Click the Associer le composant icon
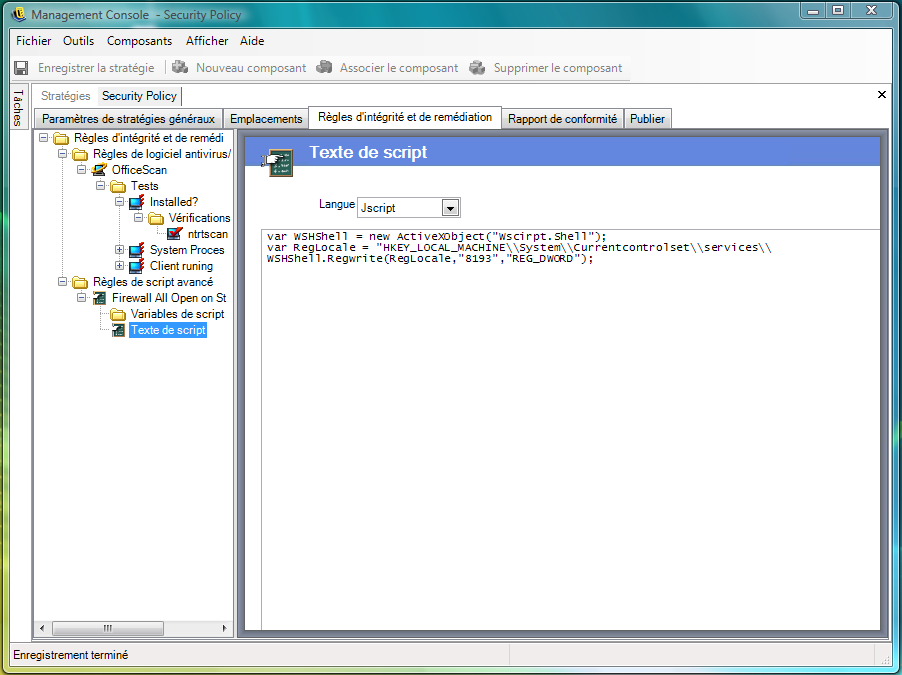 [324, 68]
